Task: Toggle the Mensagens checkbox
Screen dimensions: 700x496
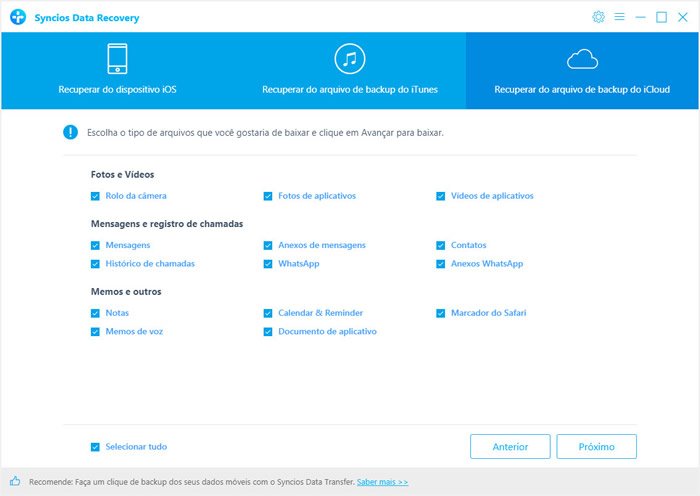Action: [x=95, y=245]
